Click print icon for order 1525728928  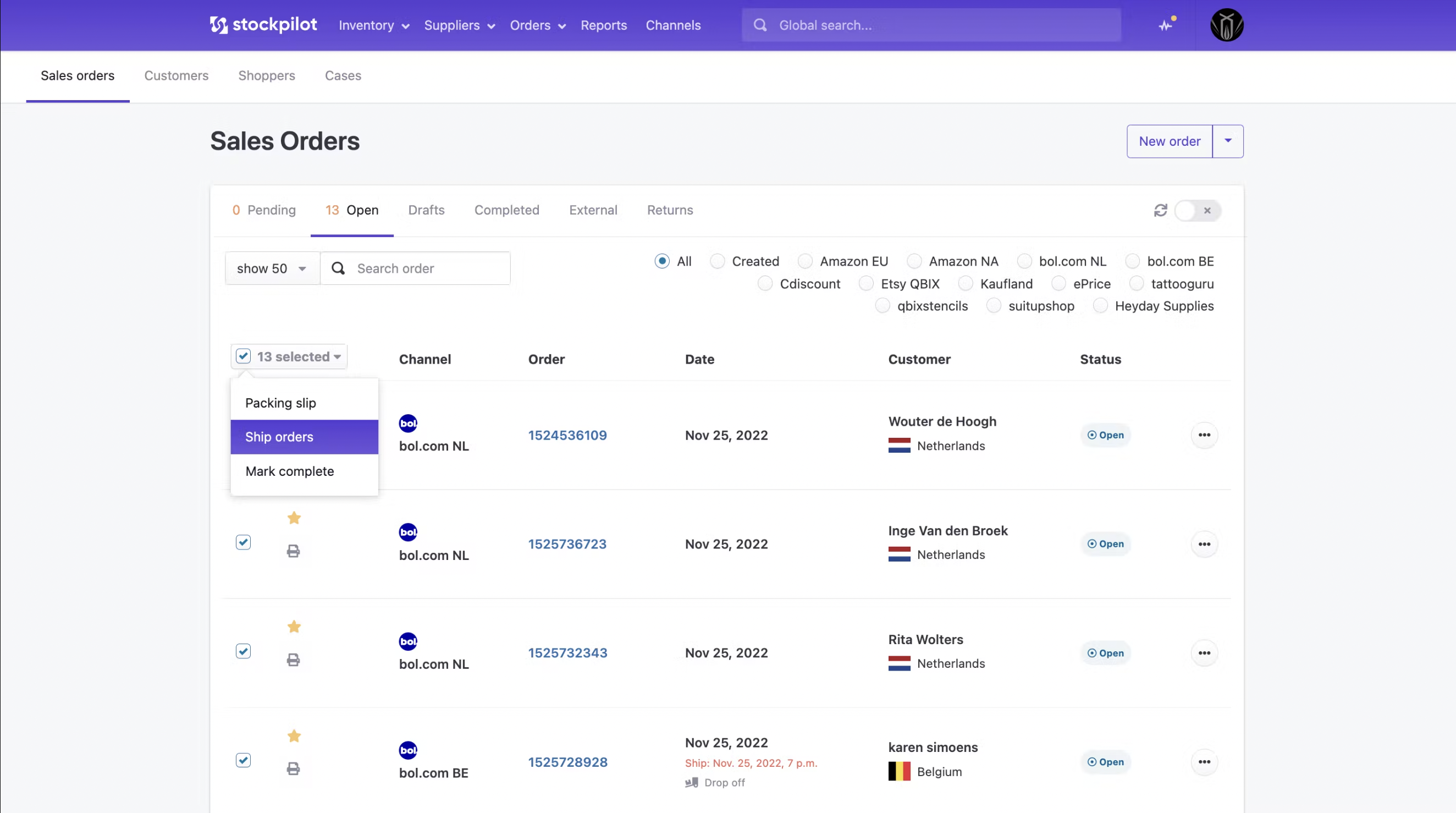coord(293,768)
